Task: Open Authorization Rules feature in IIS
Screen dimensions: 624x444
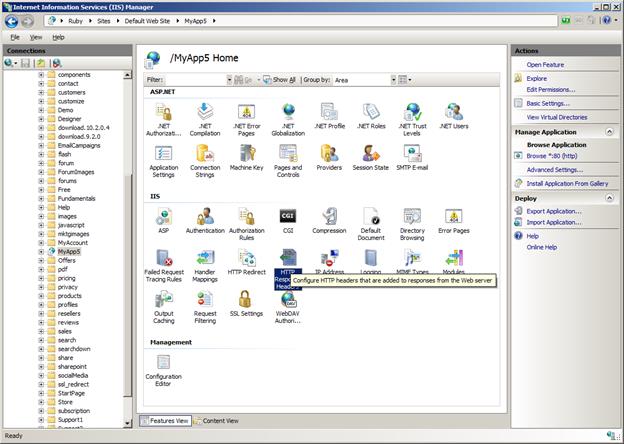Action: coord(246,224)
